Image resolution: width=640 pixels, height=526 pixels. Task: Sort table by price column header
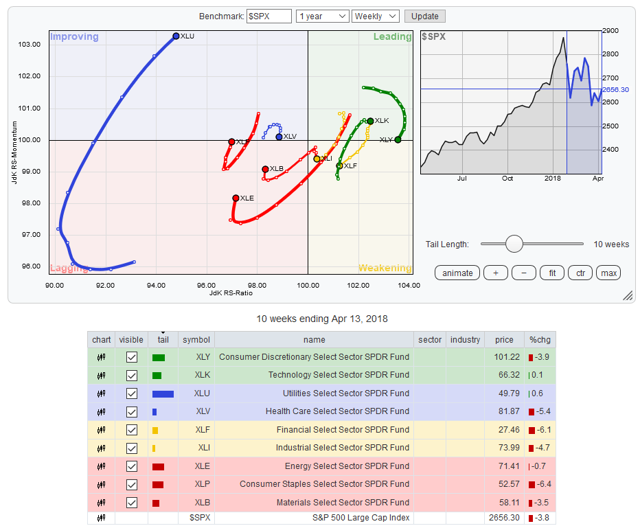pos(504,340)
